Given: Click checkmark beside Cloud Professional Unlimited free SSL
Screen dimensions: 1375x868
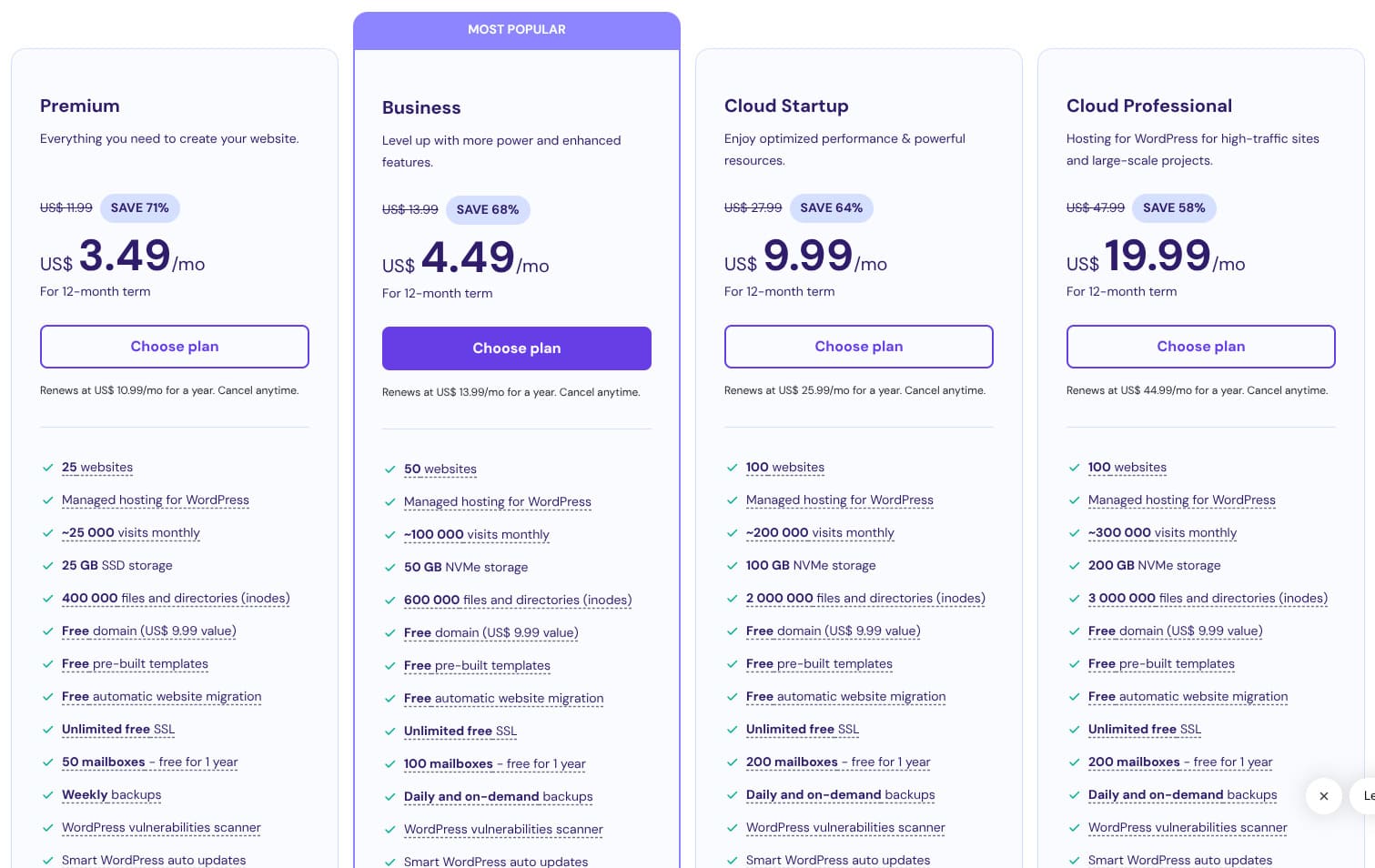Looking at the screenshot, I should coord(1075,730).
